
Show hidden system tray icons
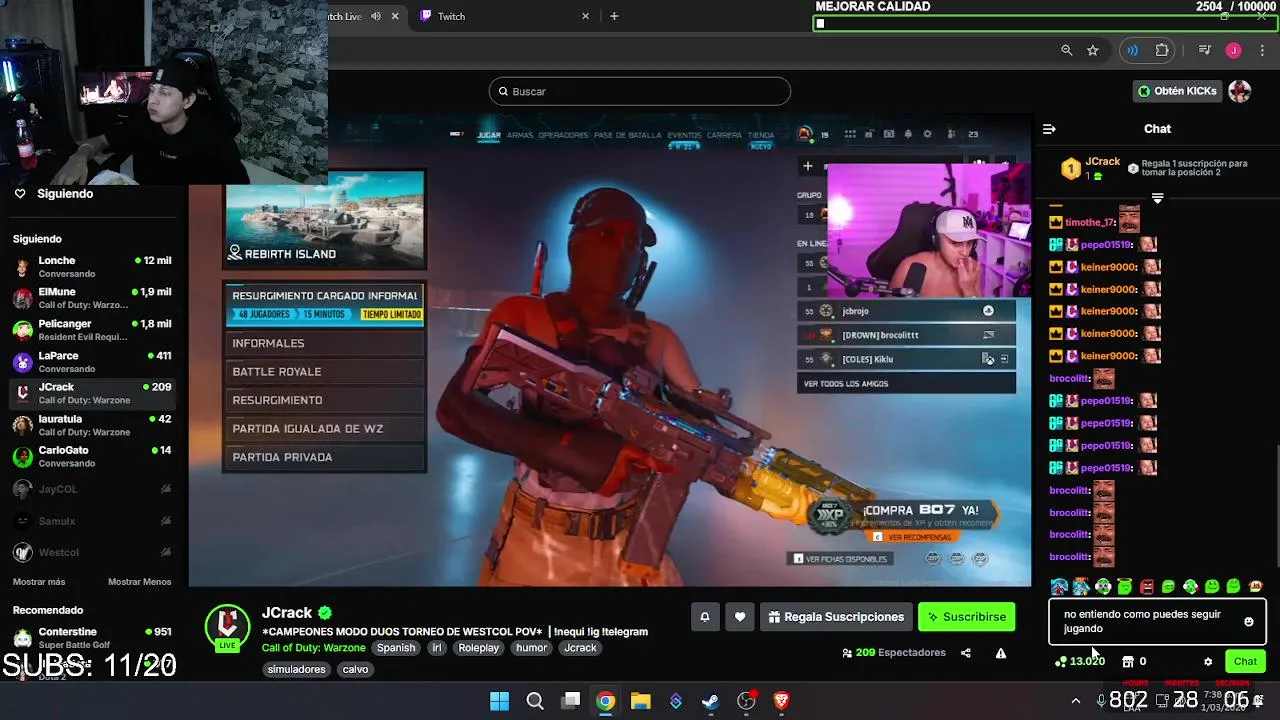1076,701
